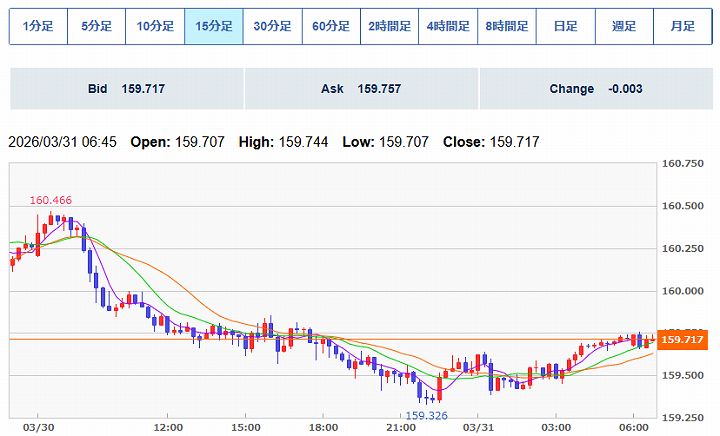Open the 8時間足 tab
Image resolution: width=720 pixels, height=436 pixels.
pos(507,27)
